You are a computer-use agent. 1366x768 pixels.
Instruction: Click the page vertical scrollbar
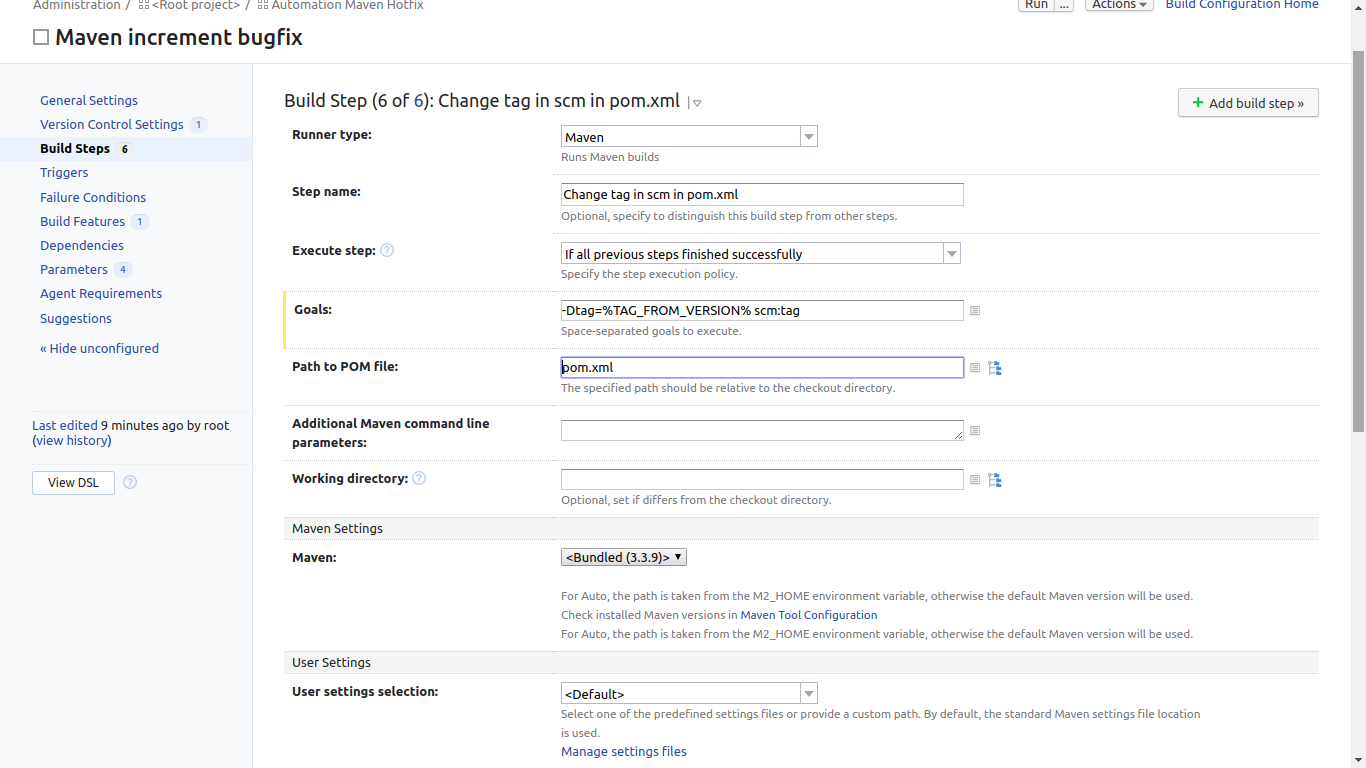click(1358, 240)
